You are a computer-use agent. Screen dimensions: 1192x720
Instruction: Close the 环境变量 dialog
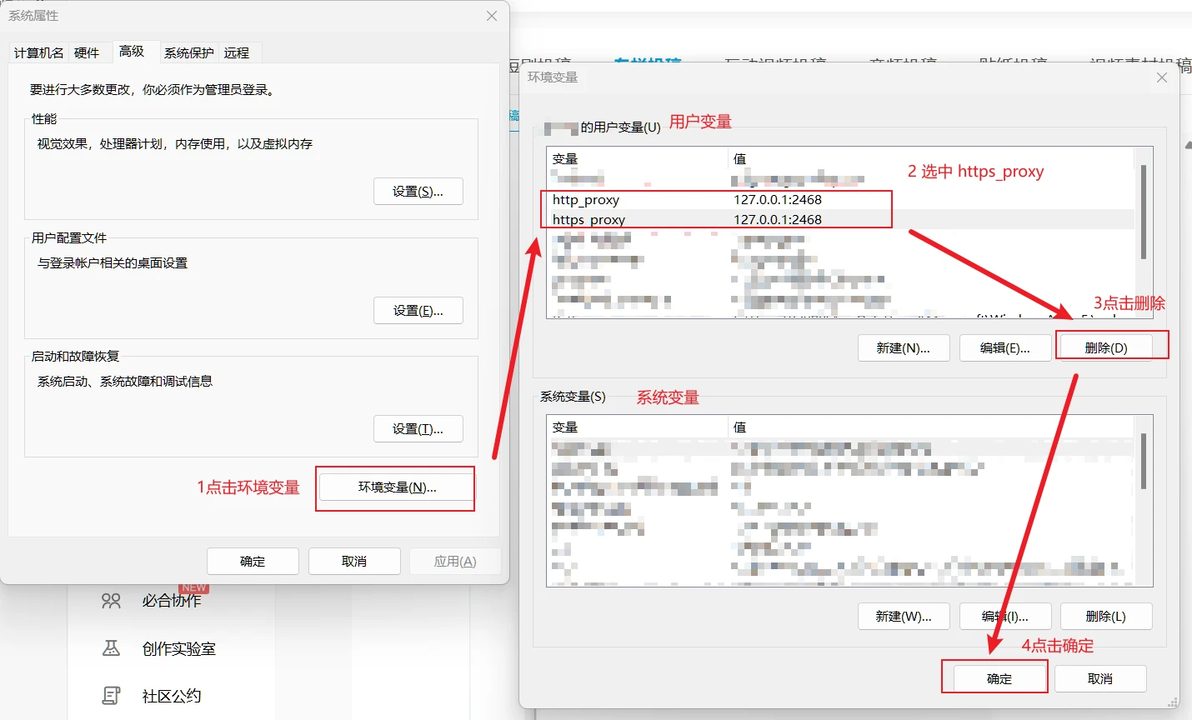1162,78
